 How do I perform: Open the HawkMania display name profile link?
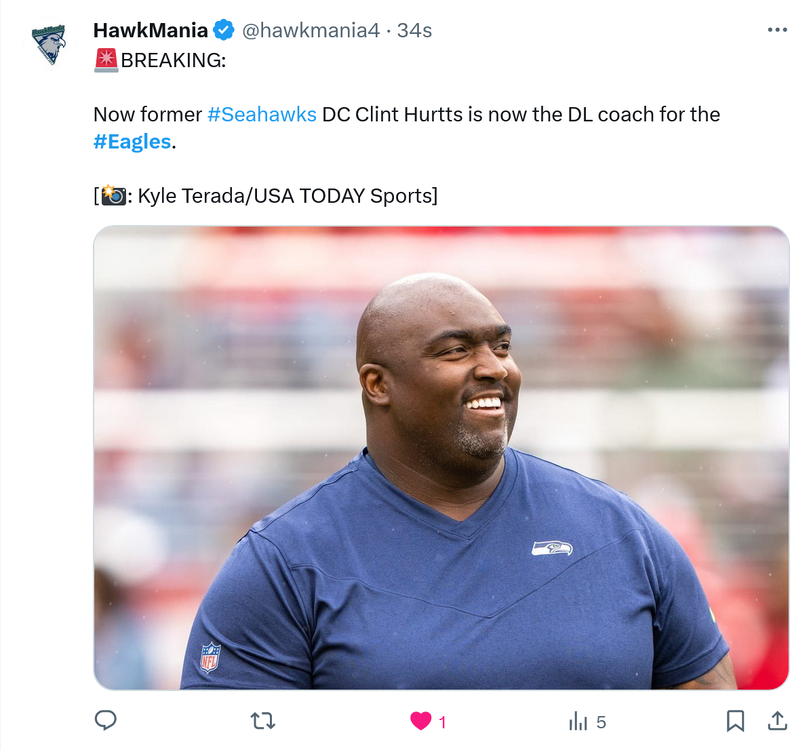tap(151, 31)
